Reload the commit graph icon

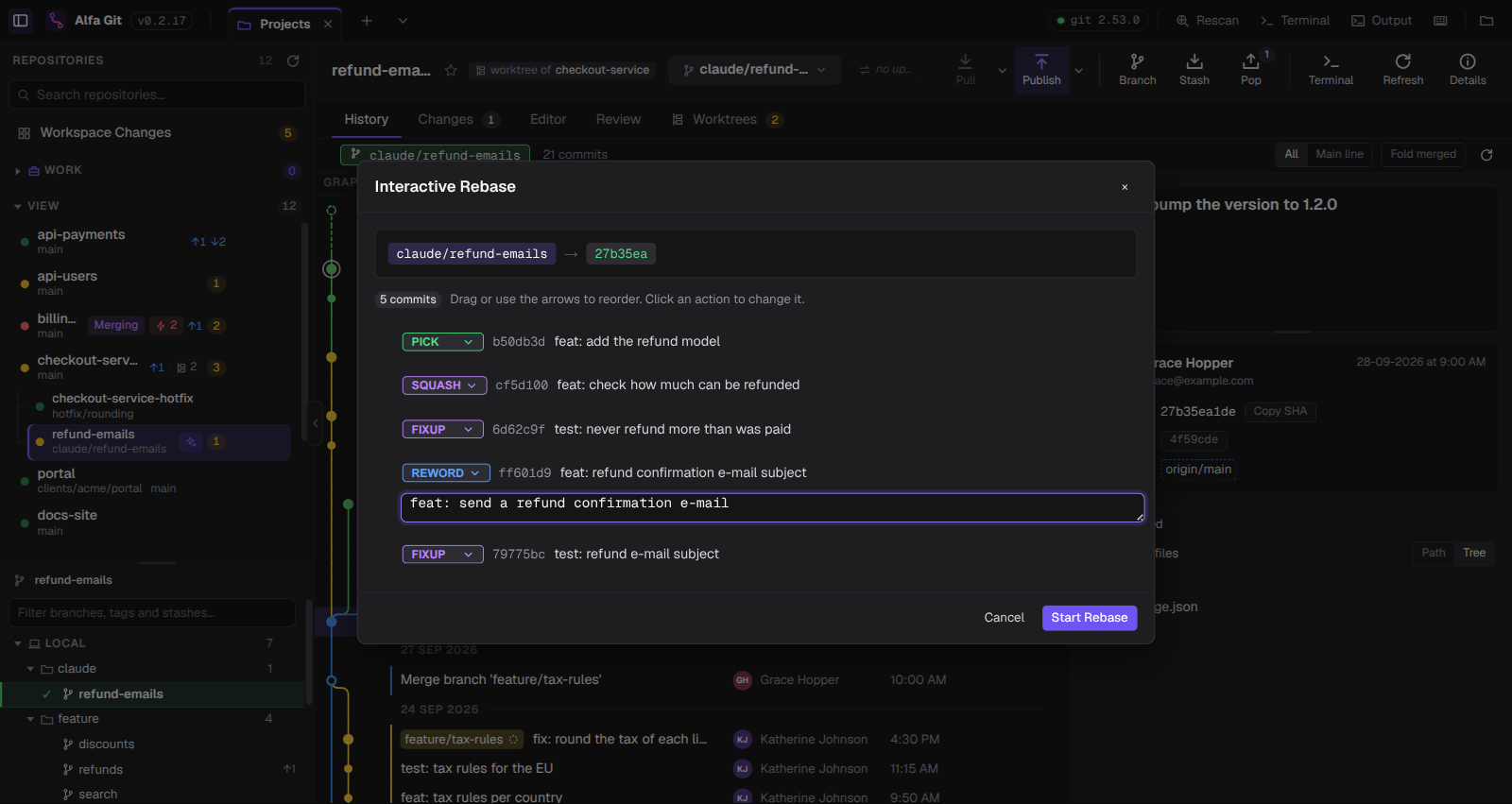click(1486, 155)
